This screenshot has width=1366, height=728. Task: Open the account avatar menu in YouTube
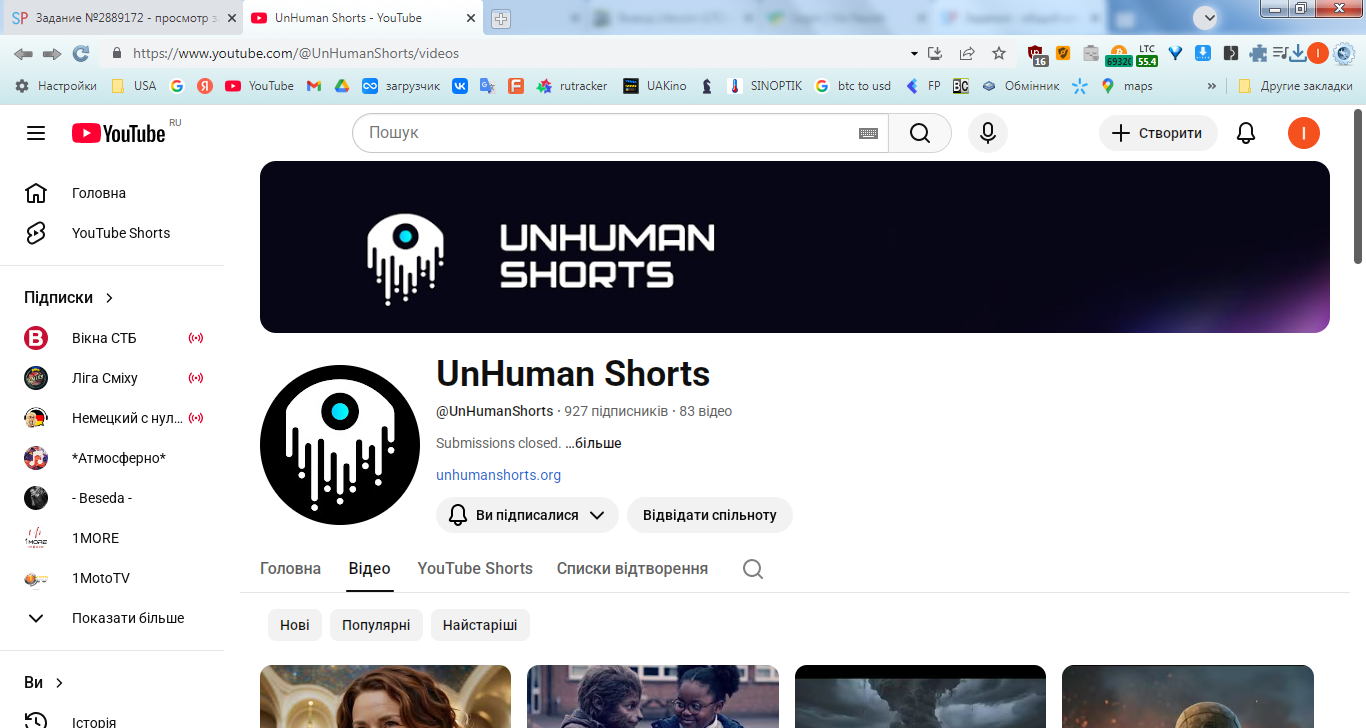pos(1304,133)
